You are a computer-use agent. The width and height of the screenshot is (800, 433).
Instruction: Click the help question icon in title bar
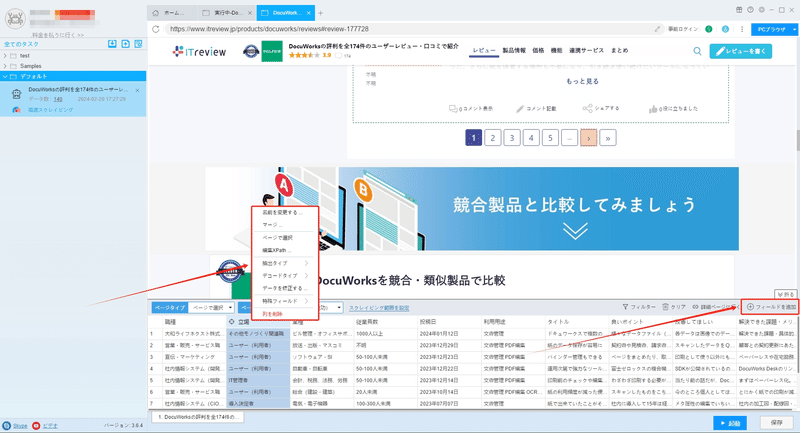[750, 10]
